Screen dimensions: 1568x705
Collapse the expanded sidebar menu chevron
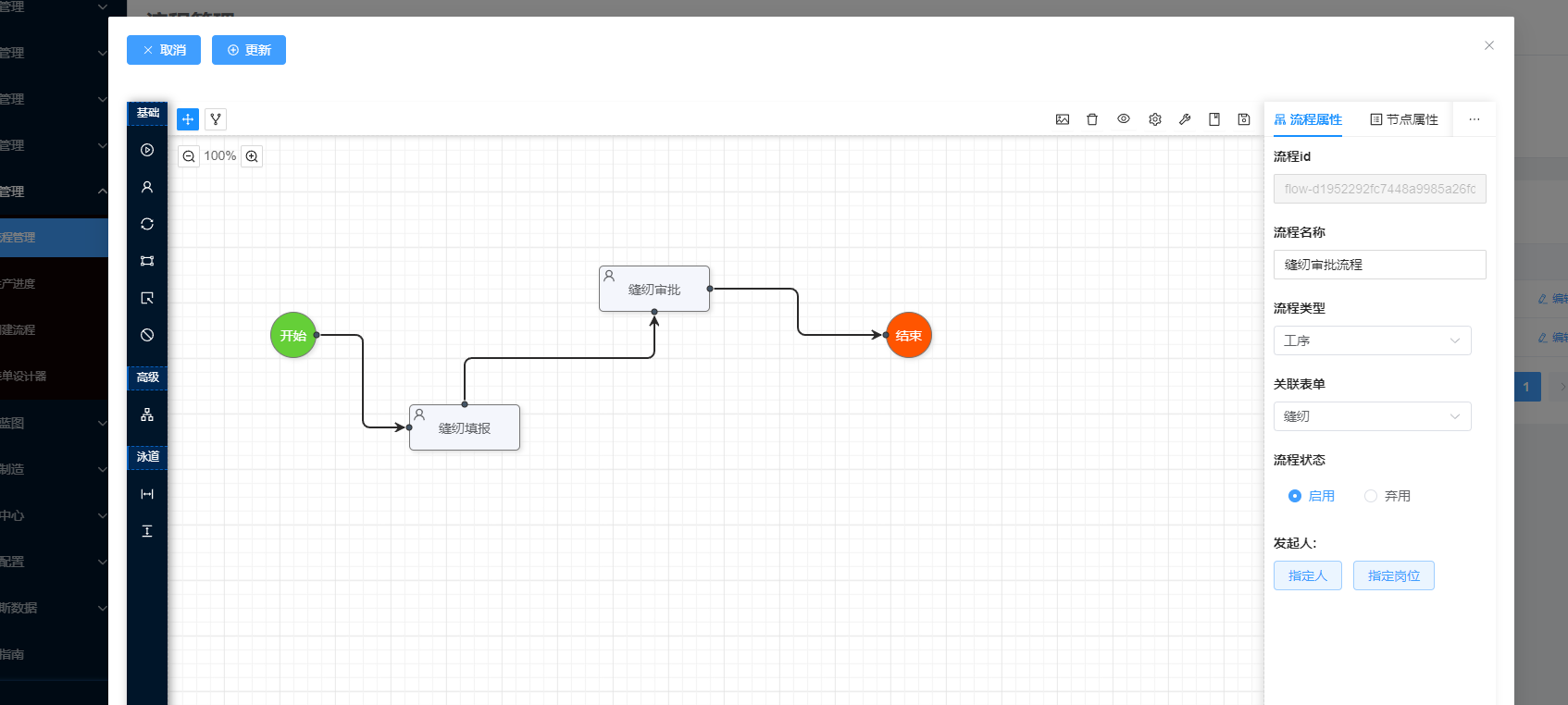(x=103, y=192)
